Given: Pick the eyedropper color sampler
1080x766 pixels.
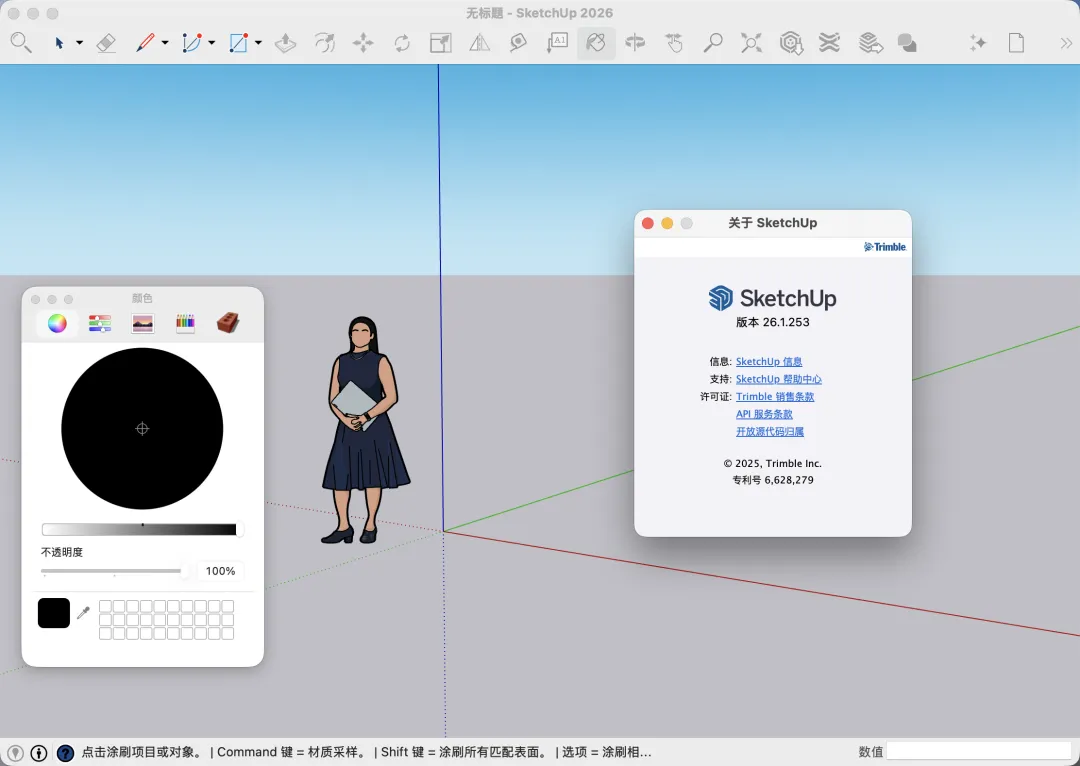Looking at the screenshot, I should tap(83, 612).
